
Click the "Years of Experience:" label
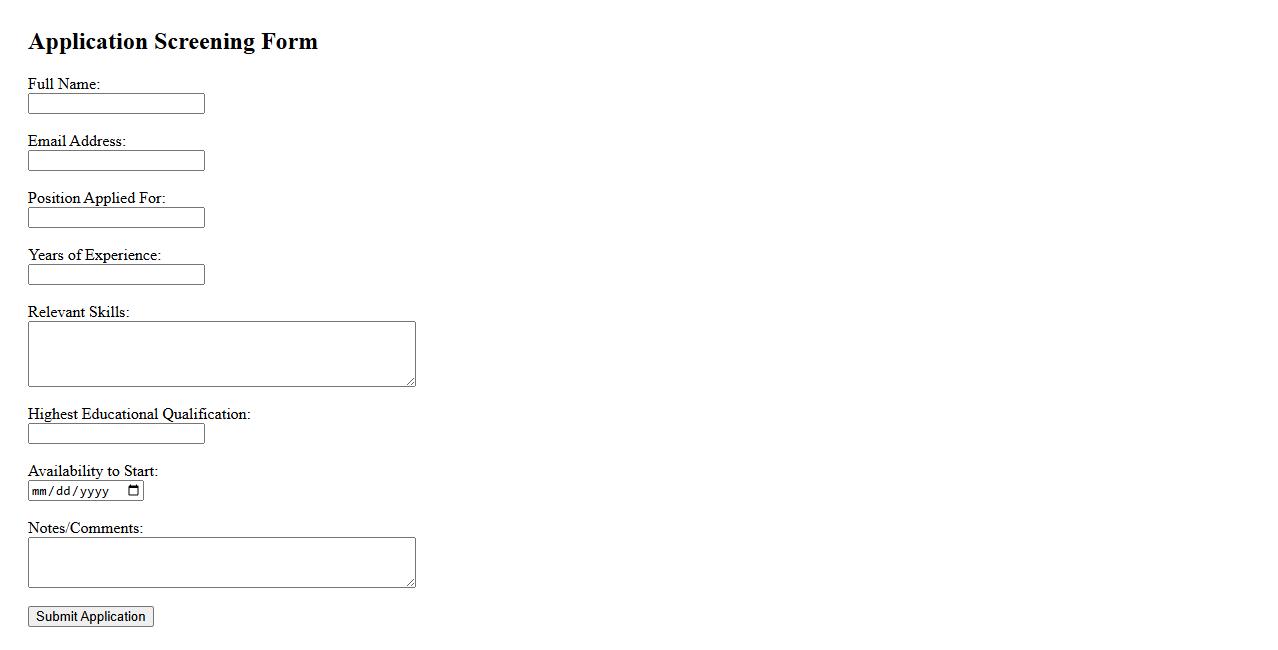(x=94, y=255)
